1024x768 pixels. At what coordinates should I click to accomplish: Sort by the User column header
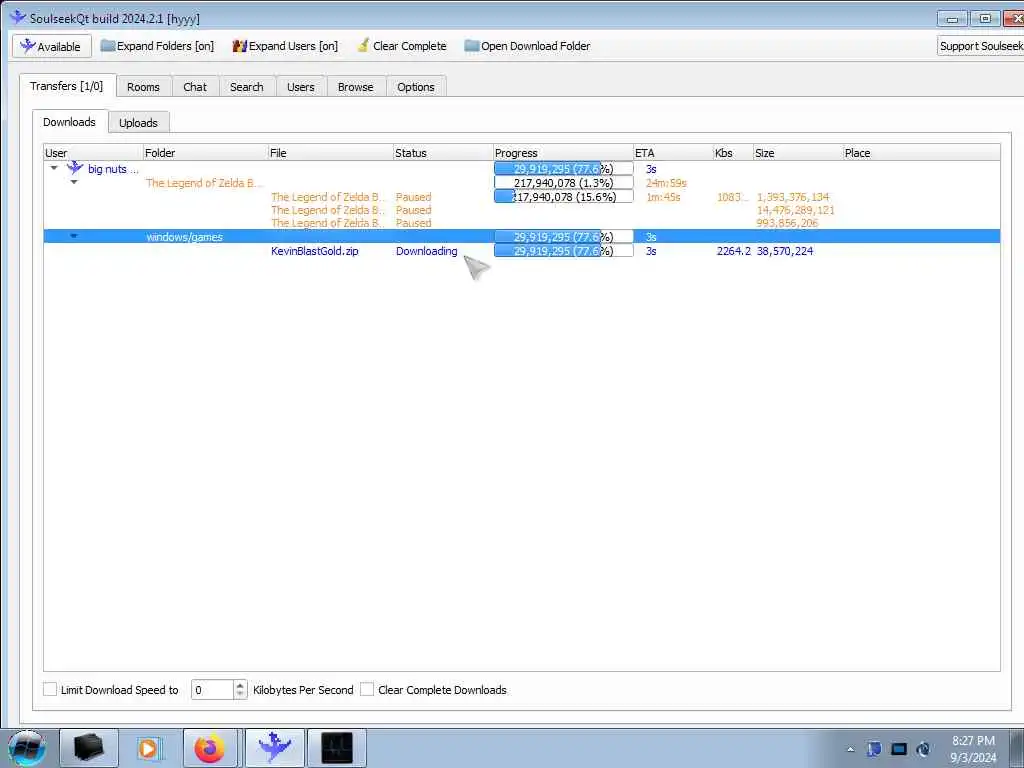click(93, 153)
